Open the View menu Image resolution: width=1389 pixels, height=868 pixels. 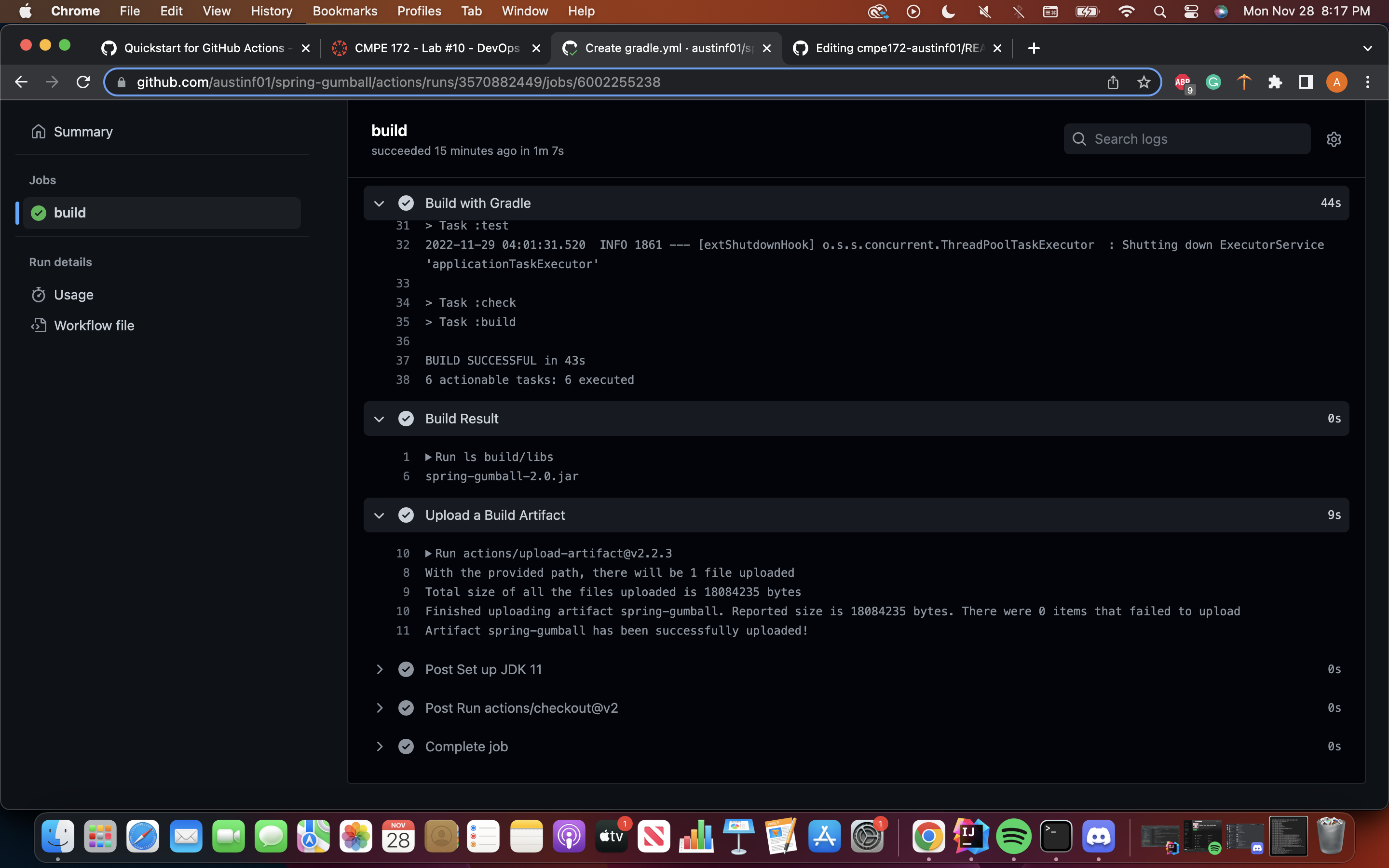click(x=217, y=11)
